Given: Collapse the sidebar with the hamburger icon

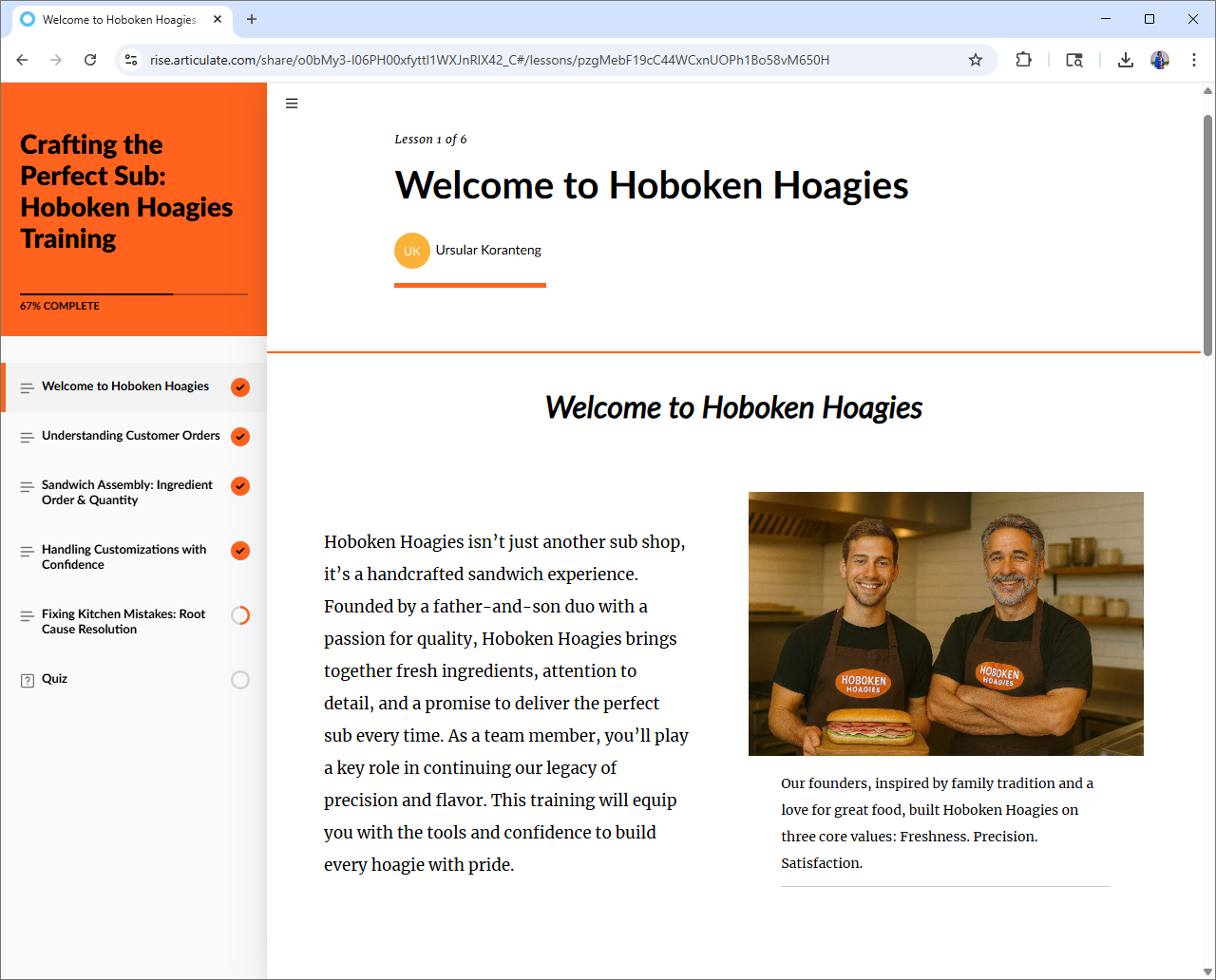Looking at the screenshot, I should coord(292,104).
